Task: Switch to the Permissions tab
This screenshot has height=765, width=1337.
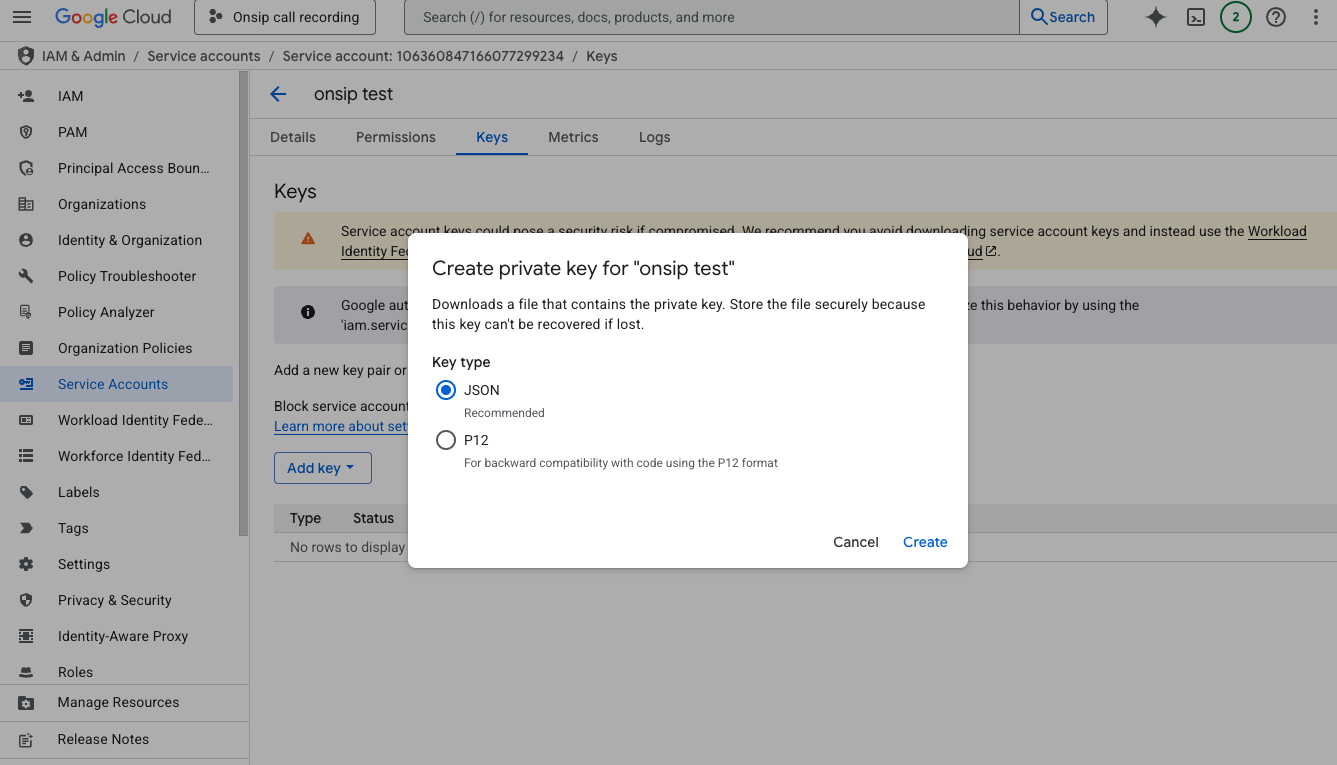Action: (396, 137)
